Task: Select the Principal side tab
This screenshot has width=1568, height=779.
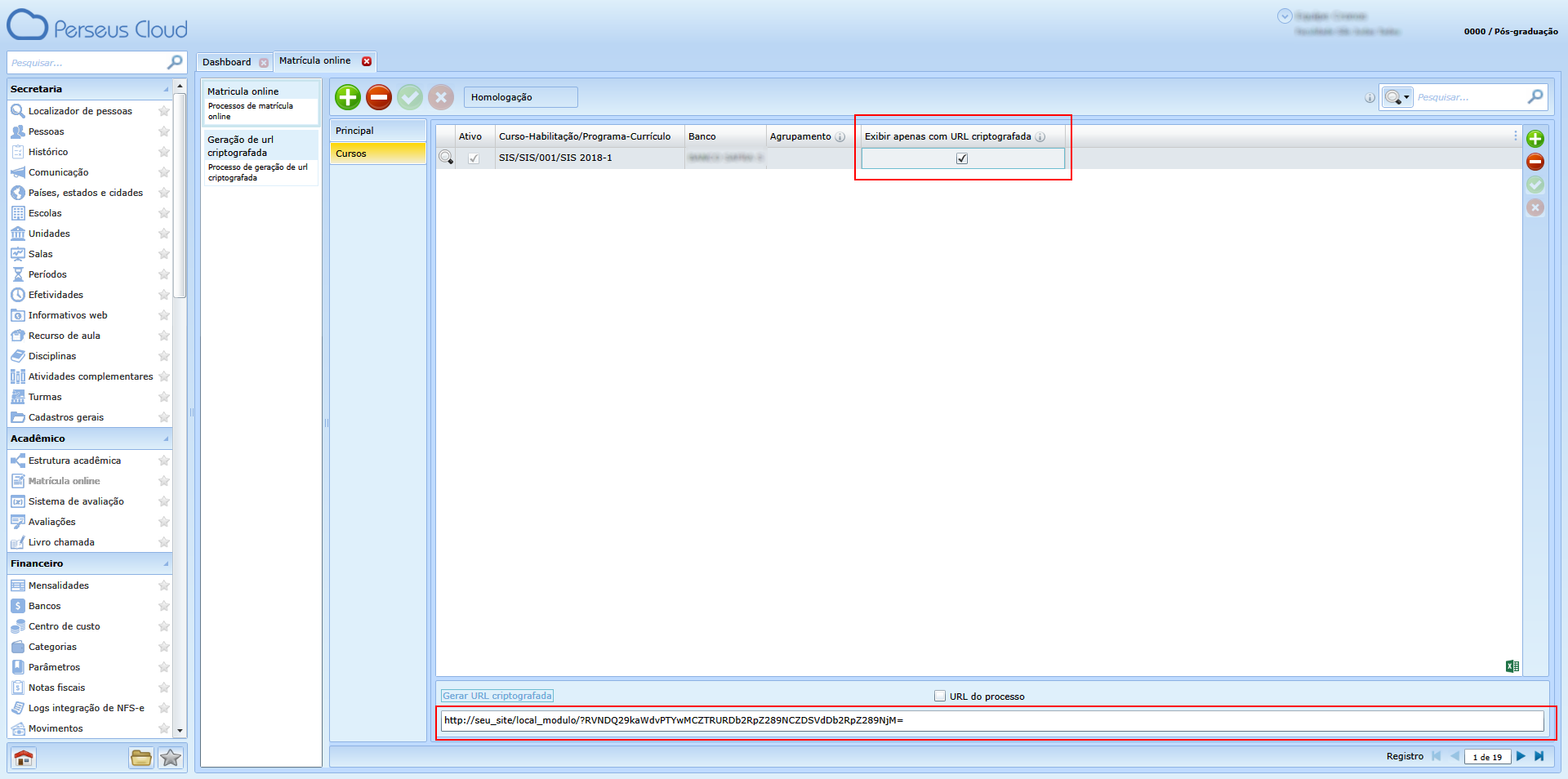Action: [377, 131]
